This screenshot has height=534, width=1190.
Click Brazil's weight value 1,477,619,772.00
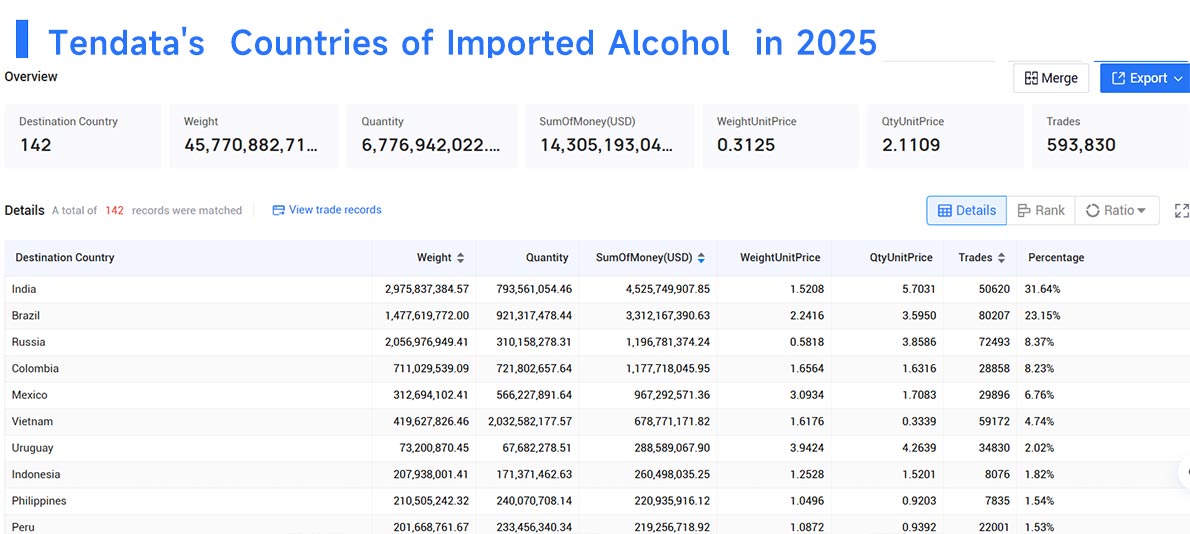coord(427,316)
